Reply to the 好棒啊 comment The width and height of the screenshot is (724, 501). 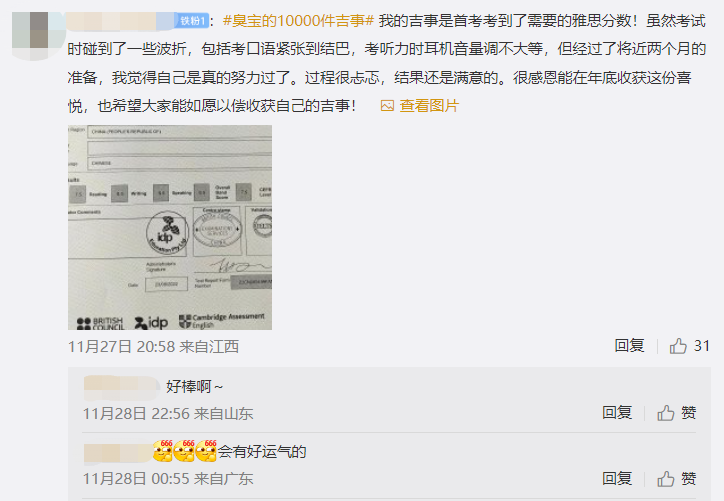coord(617,412)
